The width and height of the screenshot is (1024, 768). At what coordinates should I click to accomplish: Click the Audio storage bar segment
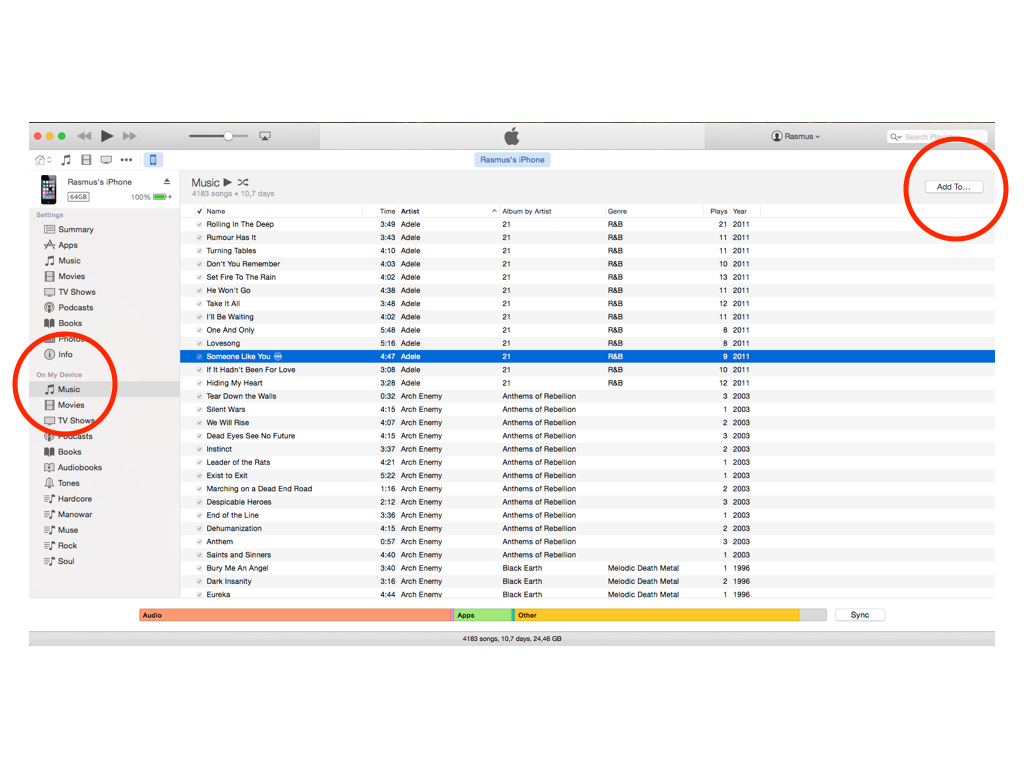[295, 615]
